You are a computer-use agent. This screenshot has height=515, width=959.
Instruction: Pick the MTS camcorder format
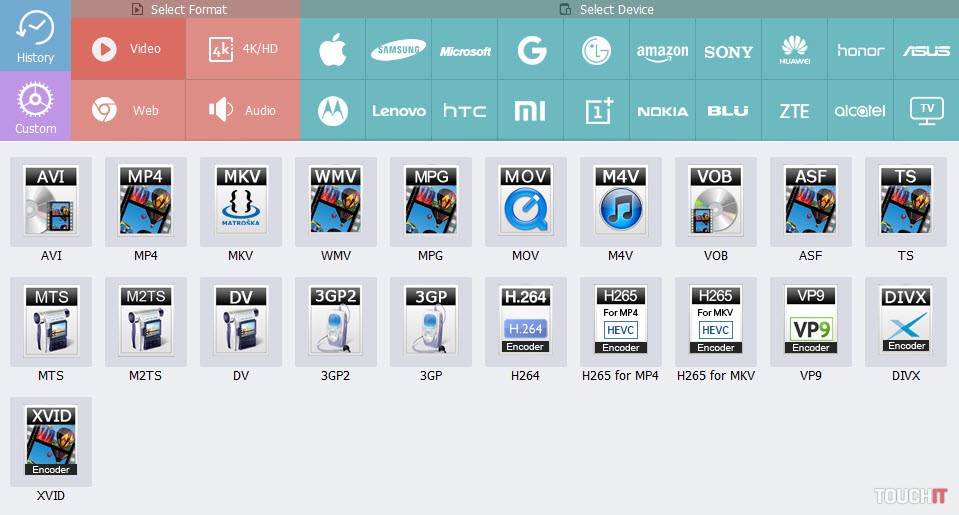pos(51,322)
